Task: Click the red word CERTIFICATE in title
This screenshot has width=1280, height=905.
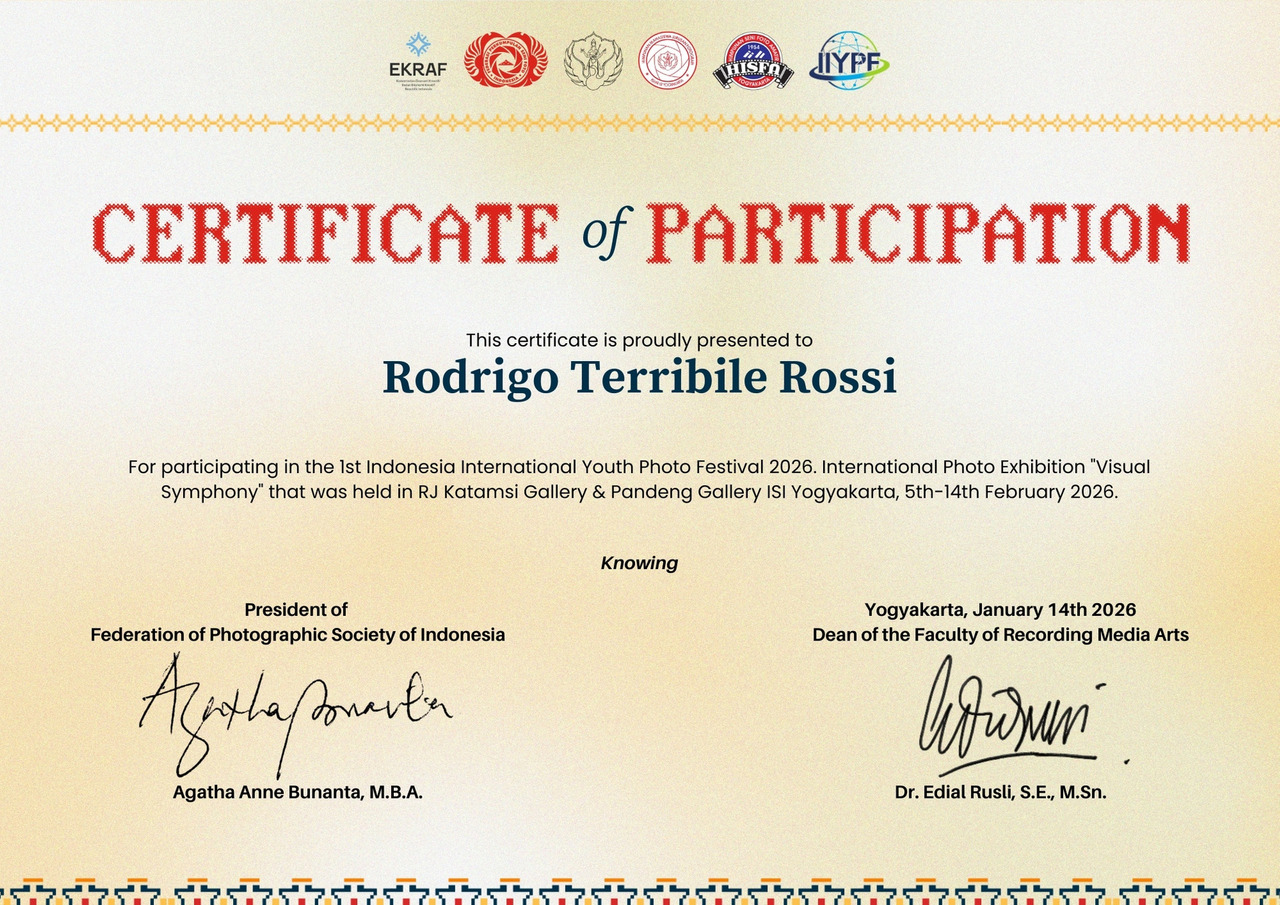Action: (x=326, y=233)
